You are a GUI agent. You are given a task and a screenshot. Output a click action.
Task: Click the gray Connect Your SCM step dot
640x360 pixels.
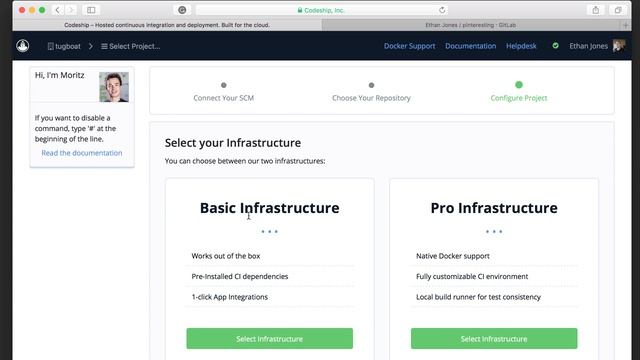click(x=224, y=85)
